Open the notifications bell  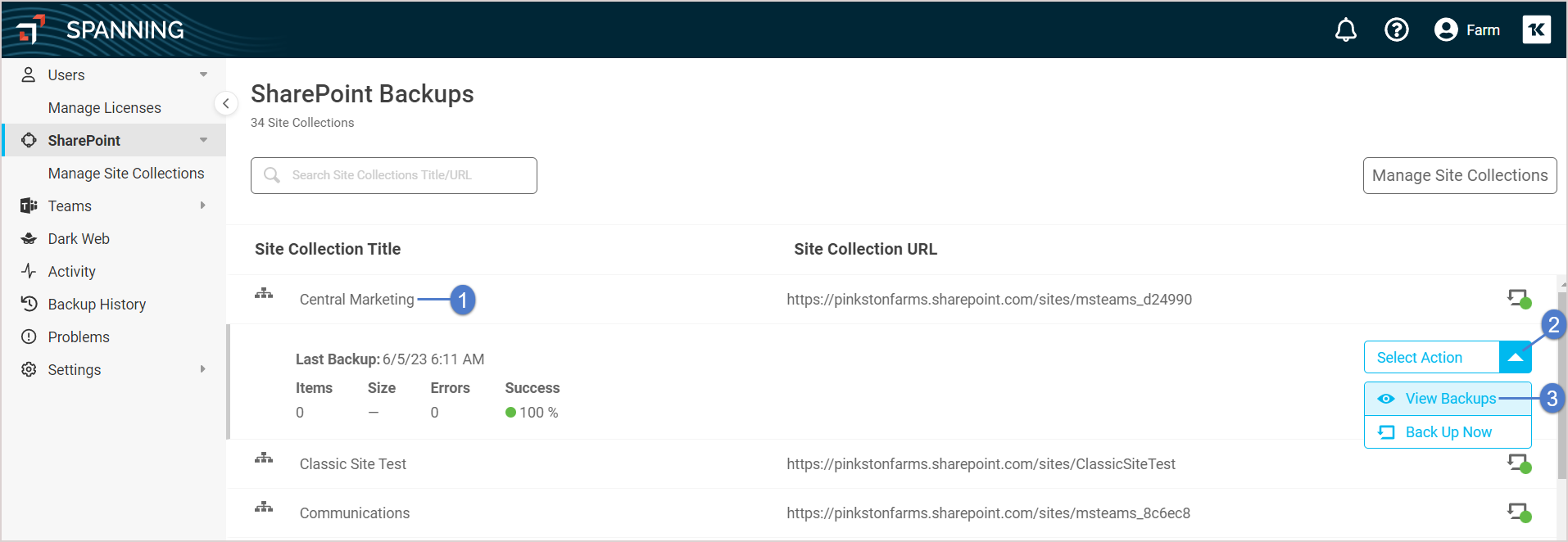[1346, 30]
